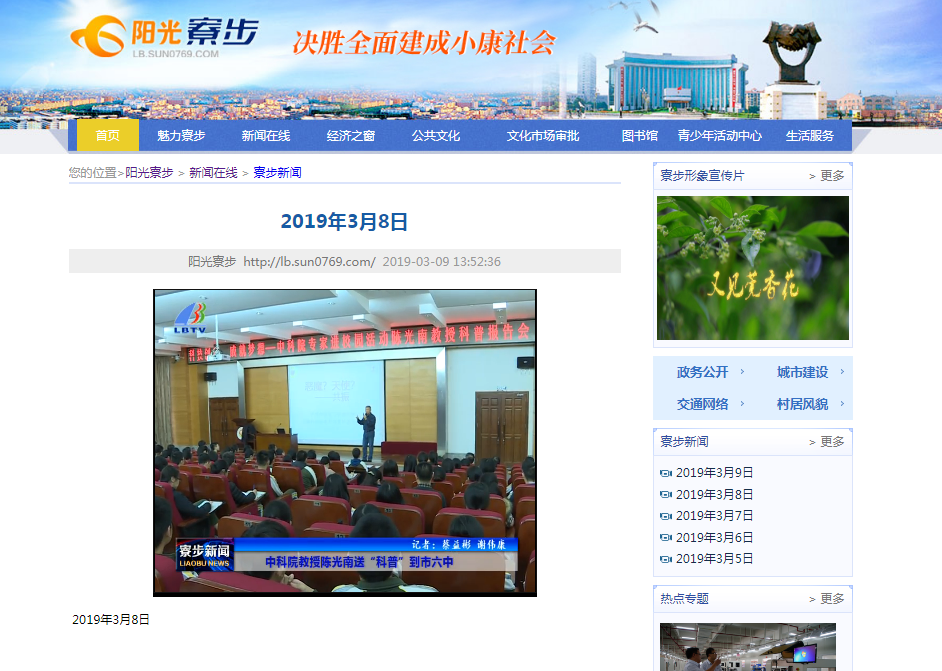Select 经济之窗 in the navigation bar
Viewport: 942px width, 671px height.
351,135
